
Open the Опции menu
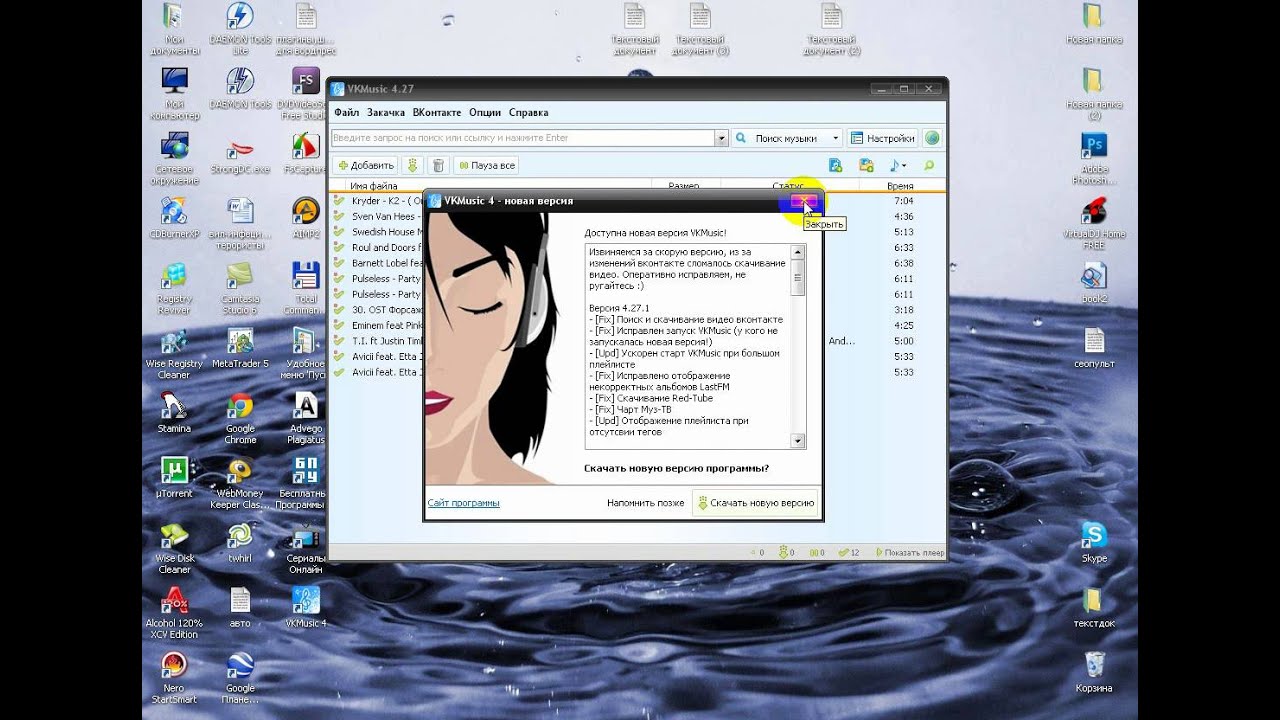click(485, 113)
